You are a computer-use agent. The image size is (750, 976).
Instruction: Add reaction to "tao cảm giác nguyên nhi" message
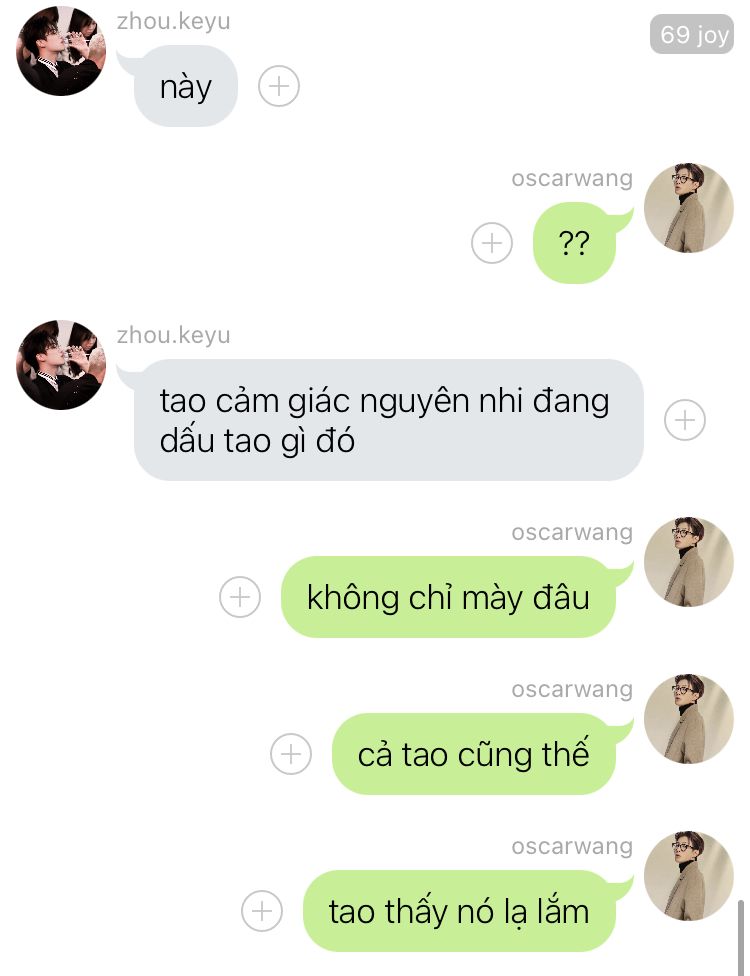point(685,420)
